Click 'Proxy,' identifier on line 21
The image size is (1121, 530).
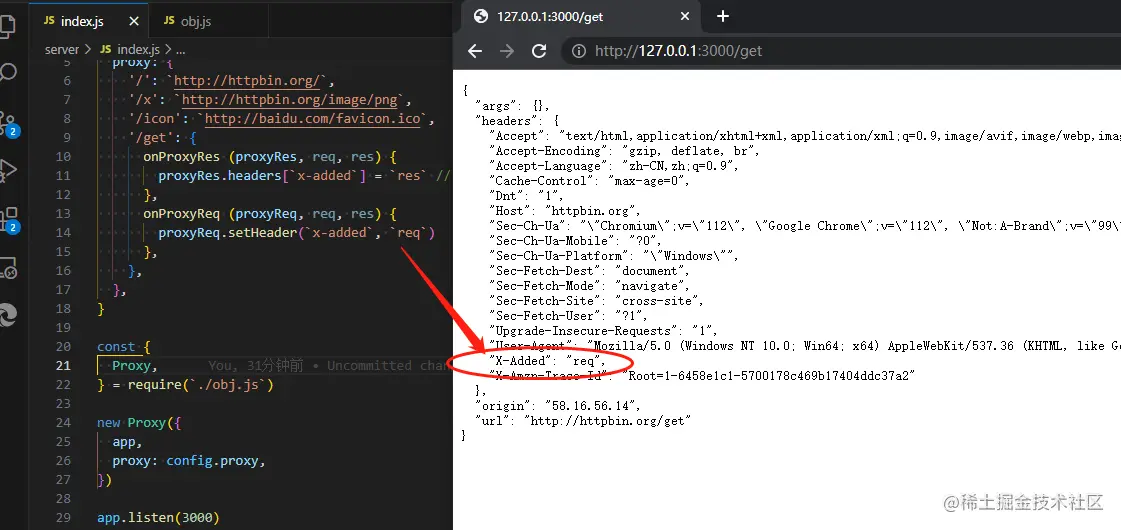(x=134, y=365)
